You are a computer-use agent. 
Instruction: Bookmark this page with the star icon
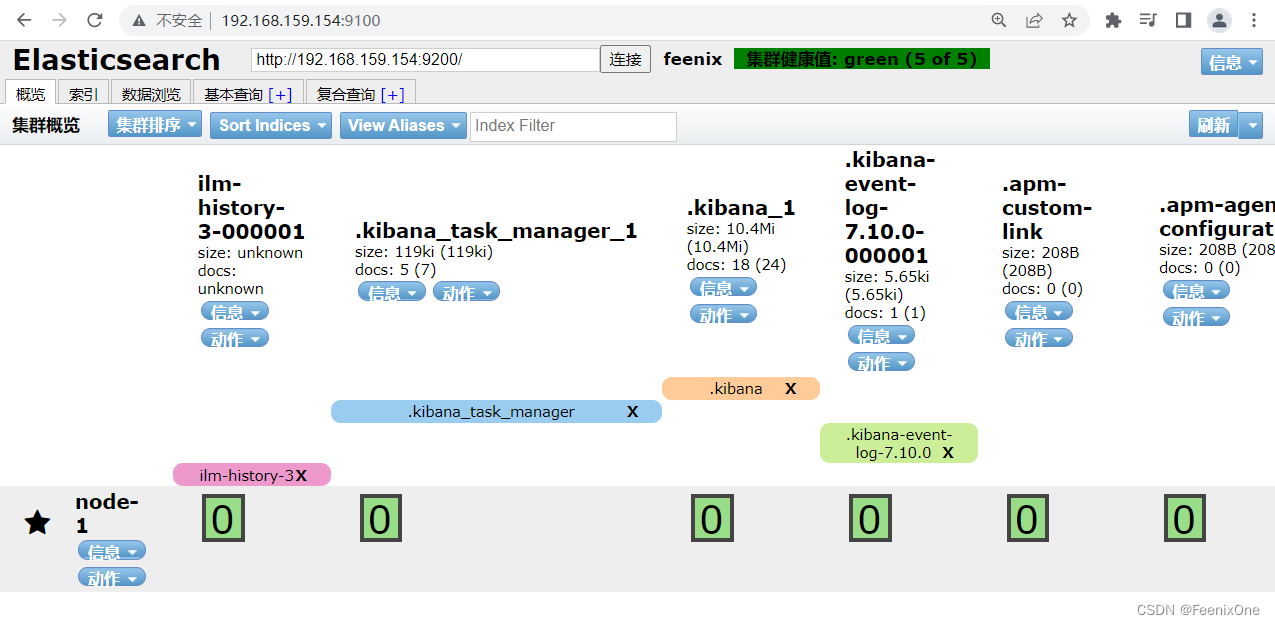coord(1069,20)
